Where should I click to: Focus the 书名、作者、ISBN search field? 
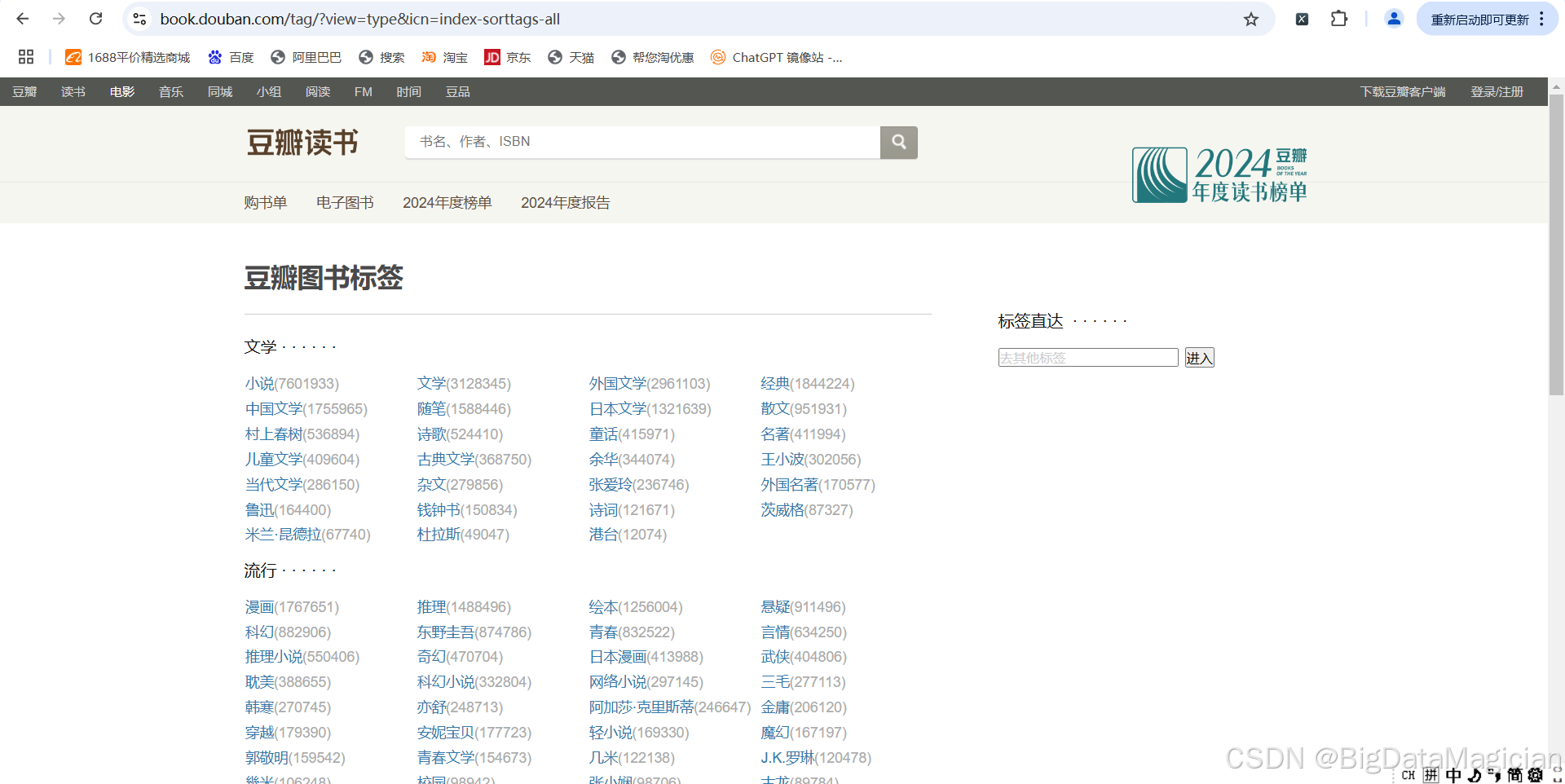(642, 142)
